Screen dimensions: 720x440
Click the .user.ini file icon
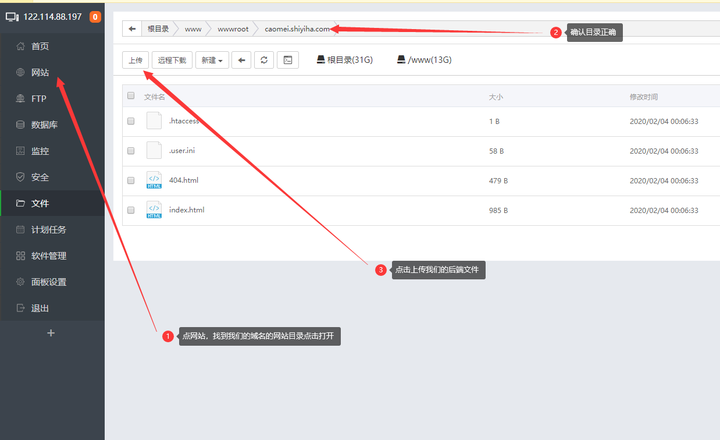pos(154,150)
